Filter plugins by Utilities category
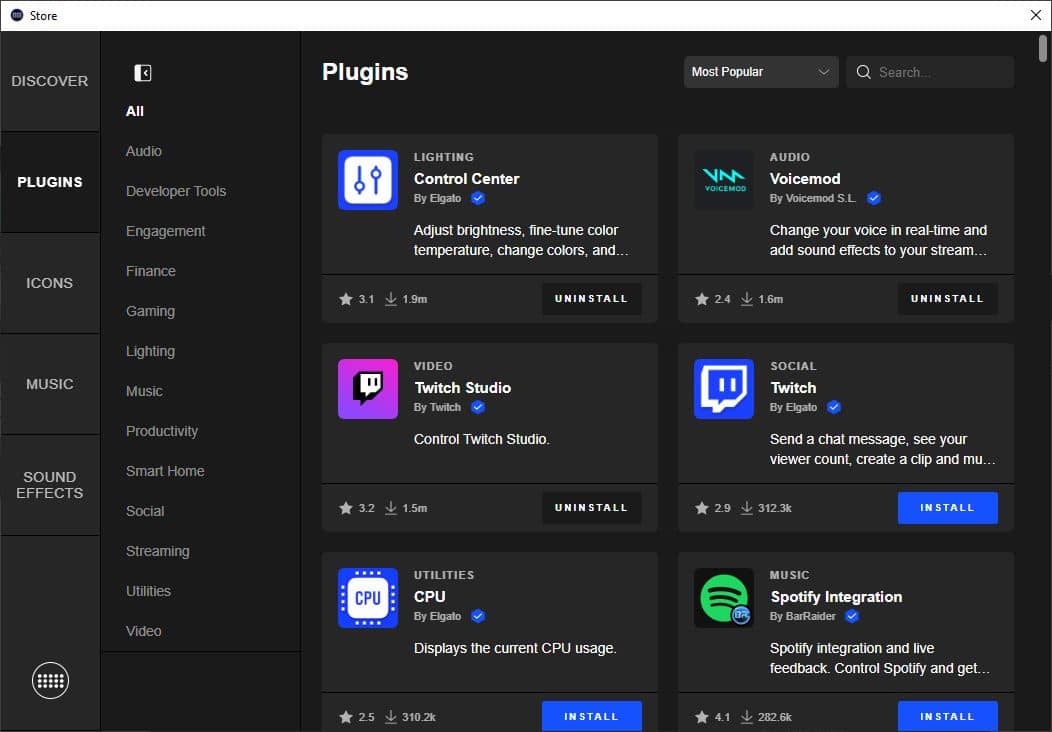Viewport: 1052px width, 732px height. click(x=148, y=591)
